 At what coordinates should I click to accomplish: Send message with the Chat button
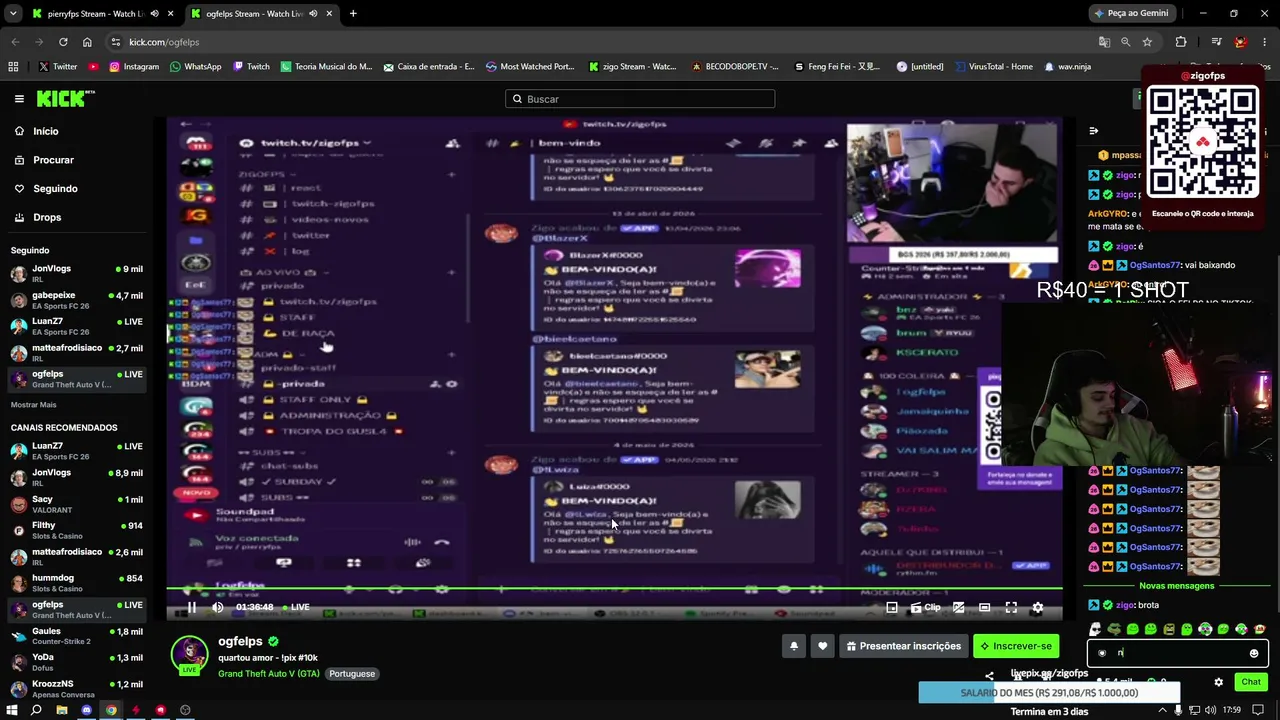click(x=1251, y=682)
